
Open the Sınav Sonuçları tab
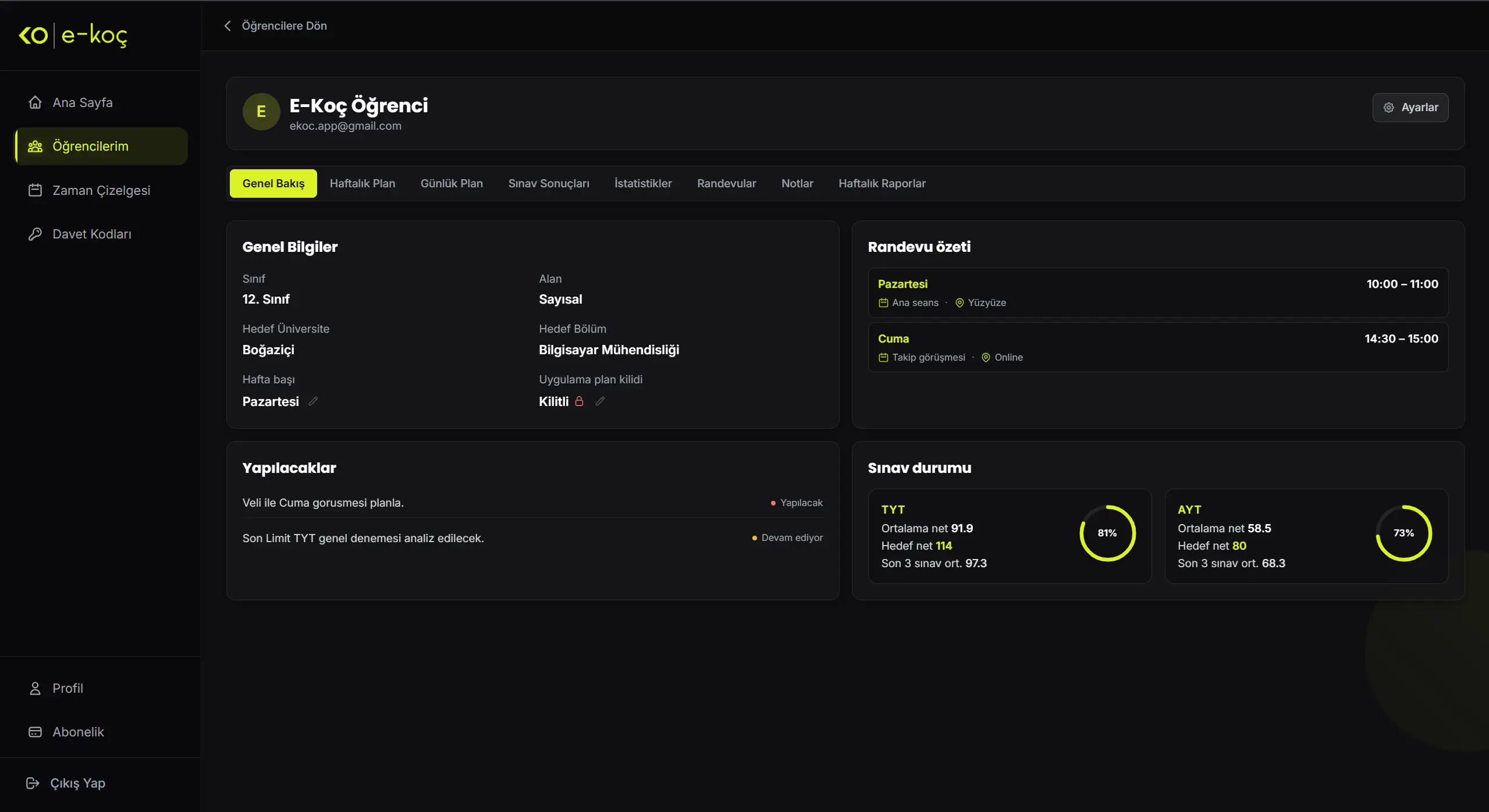coord(549,183)
